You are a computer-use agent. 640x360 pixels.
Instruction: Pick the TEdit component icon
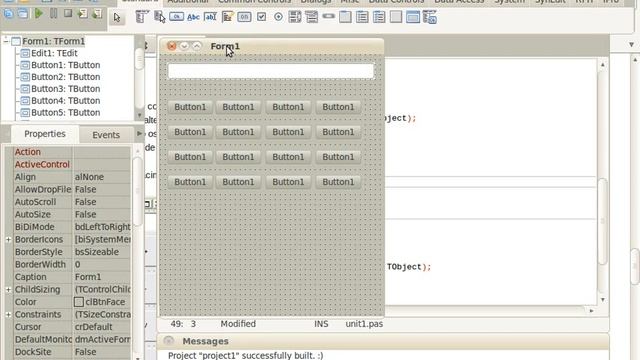[x=210, y=17]
